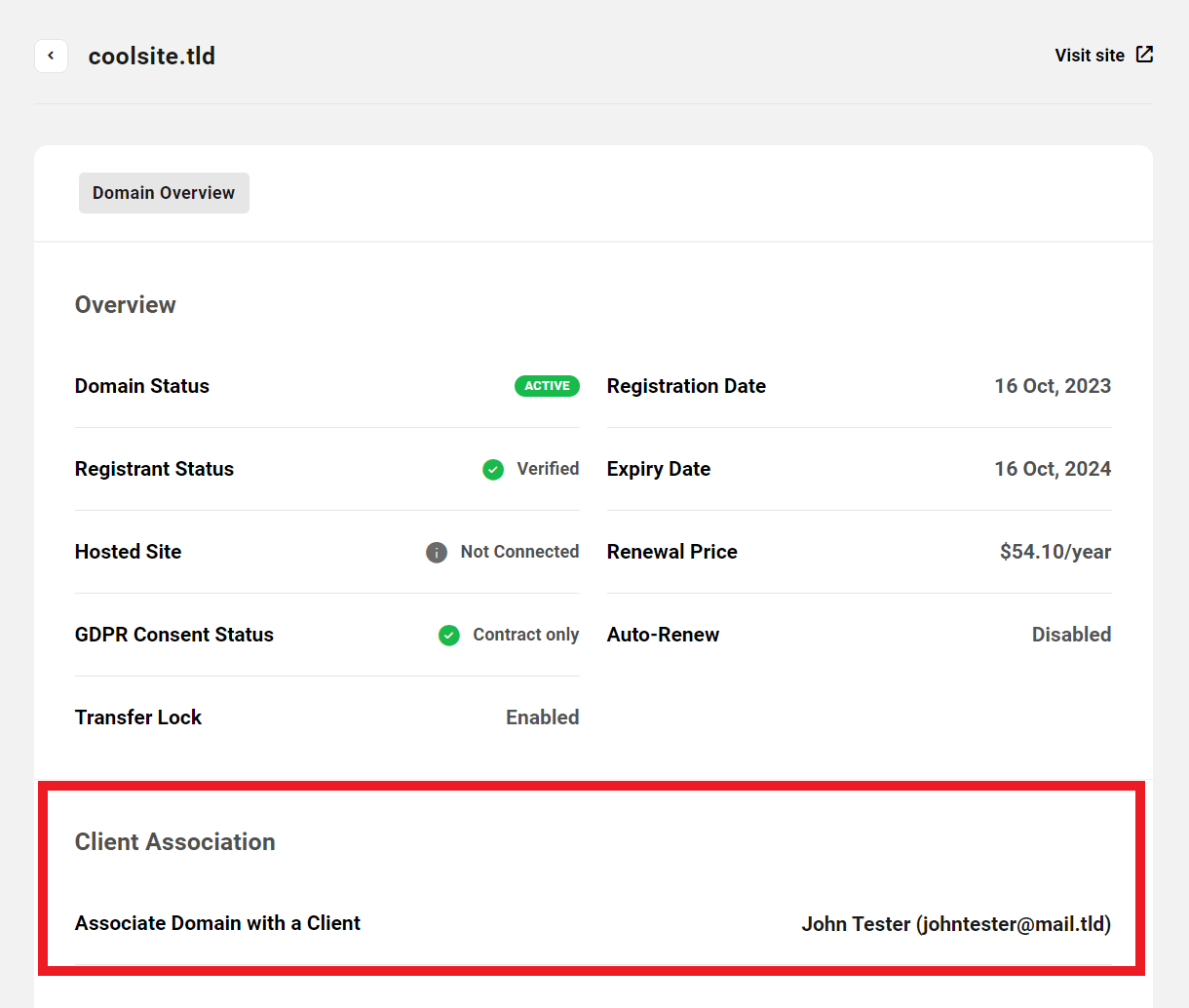Go back using the chevron button
This screenshot has width=1189, height=1008.
click(x=51, y=56)
